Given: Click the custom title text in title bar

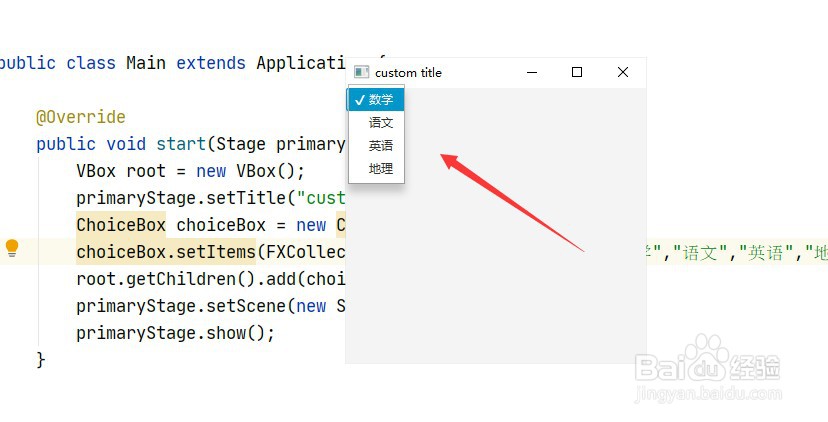Looking at the screenshot, I should 408,72.
